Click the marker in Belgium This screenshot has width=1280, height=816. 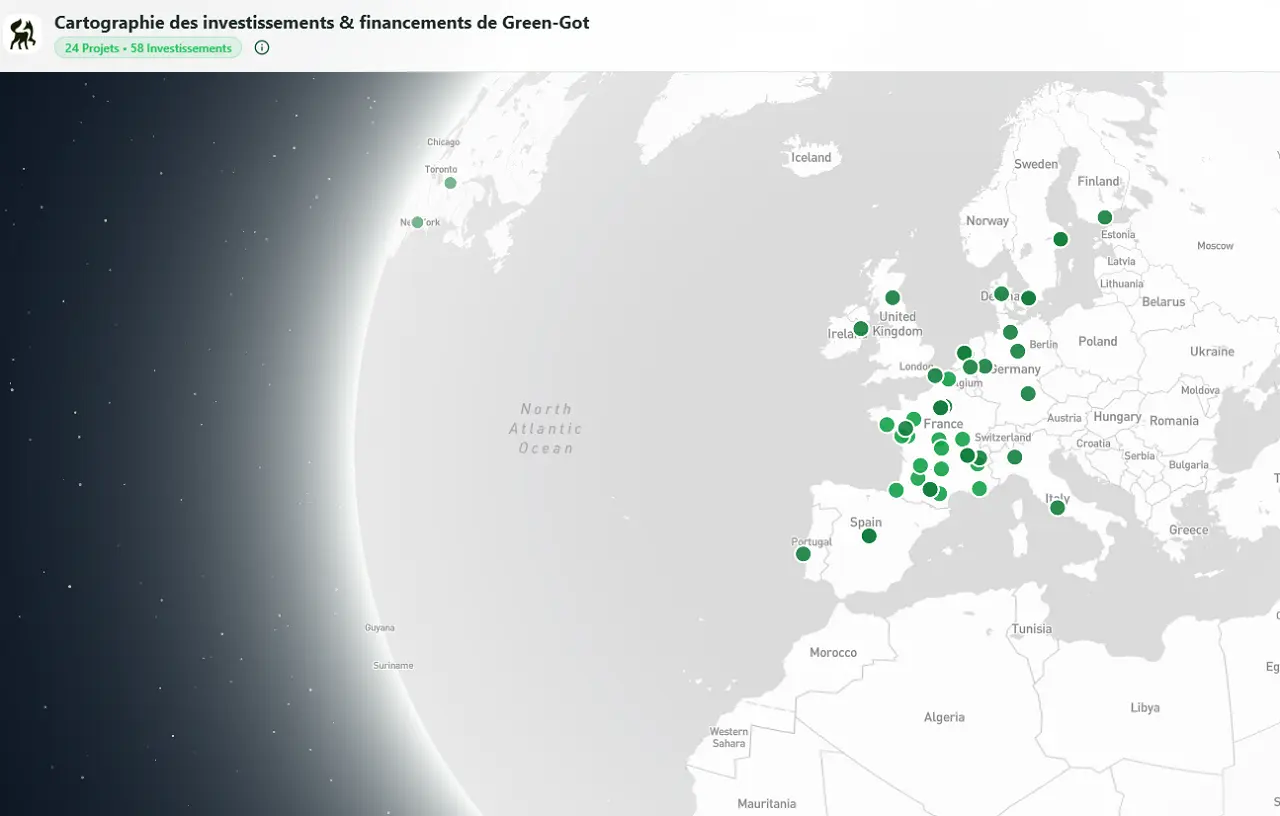point(947,377)
